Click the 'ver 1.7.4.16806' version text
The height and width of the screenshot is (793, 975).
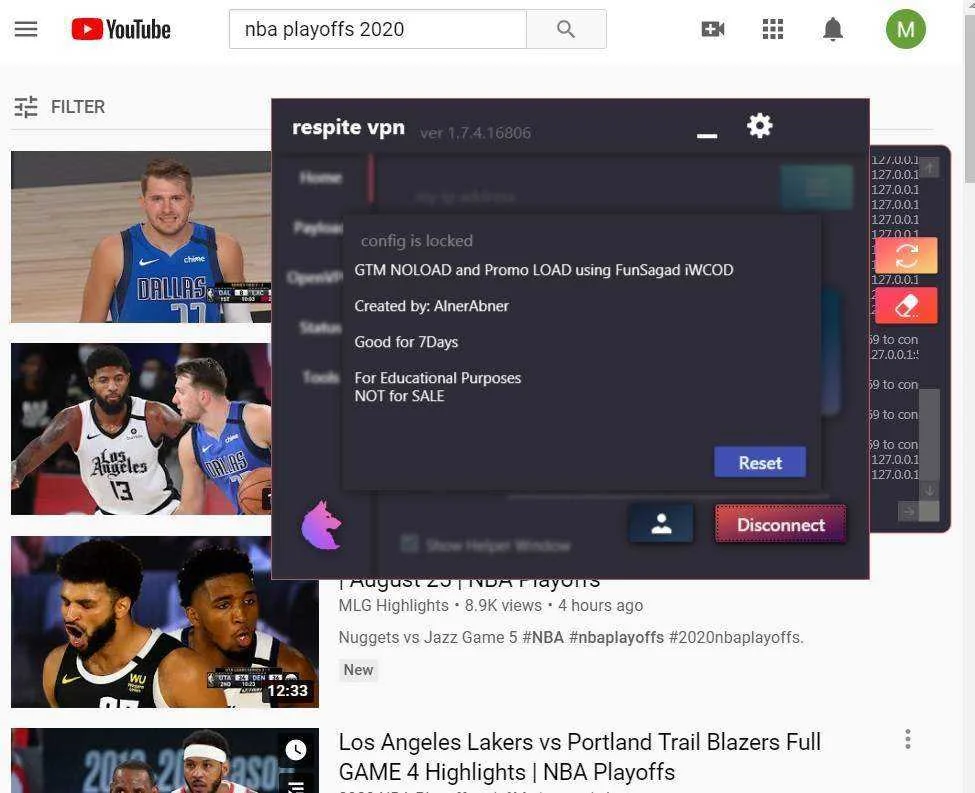pyautogui.click(x=475, y=132)
